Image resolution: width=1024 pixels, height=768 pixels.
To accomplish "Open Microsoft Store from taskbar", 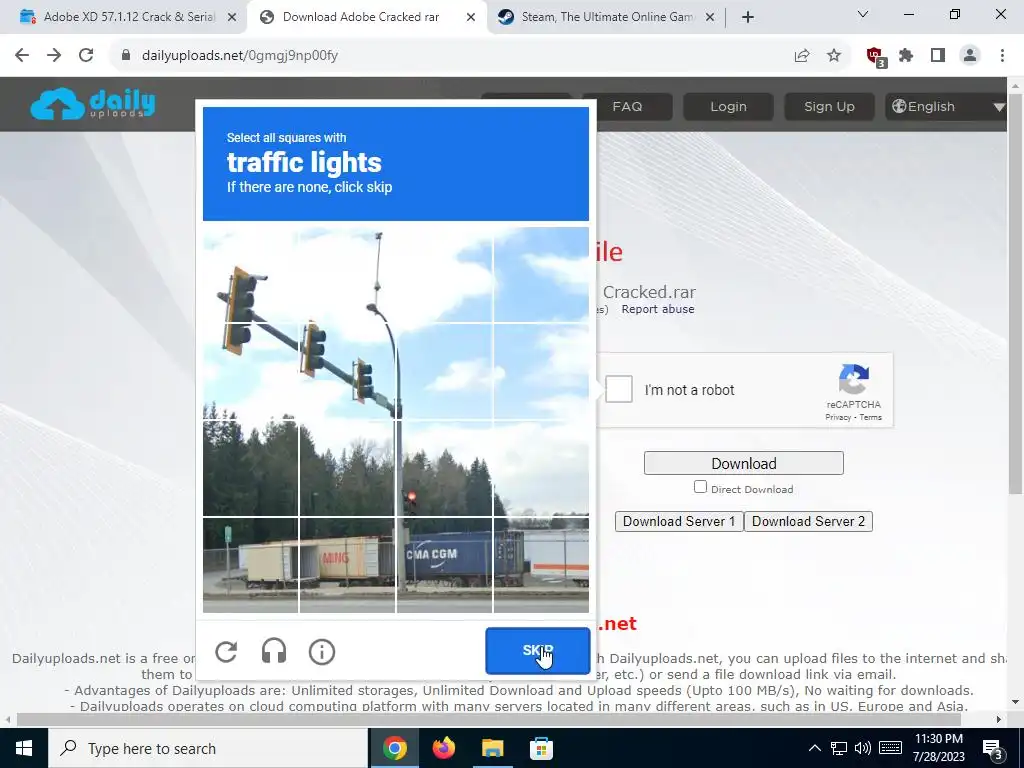I will [541, 748].
